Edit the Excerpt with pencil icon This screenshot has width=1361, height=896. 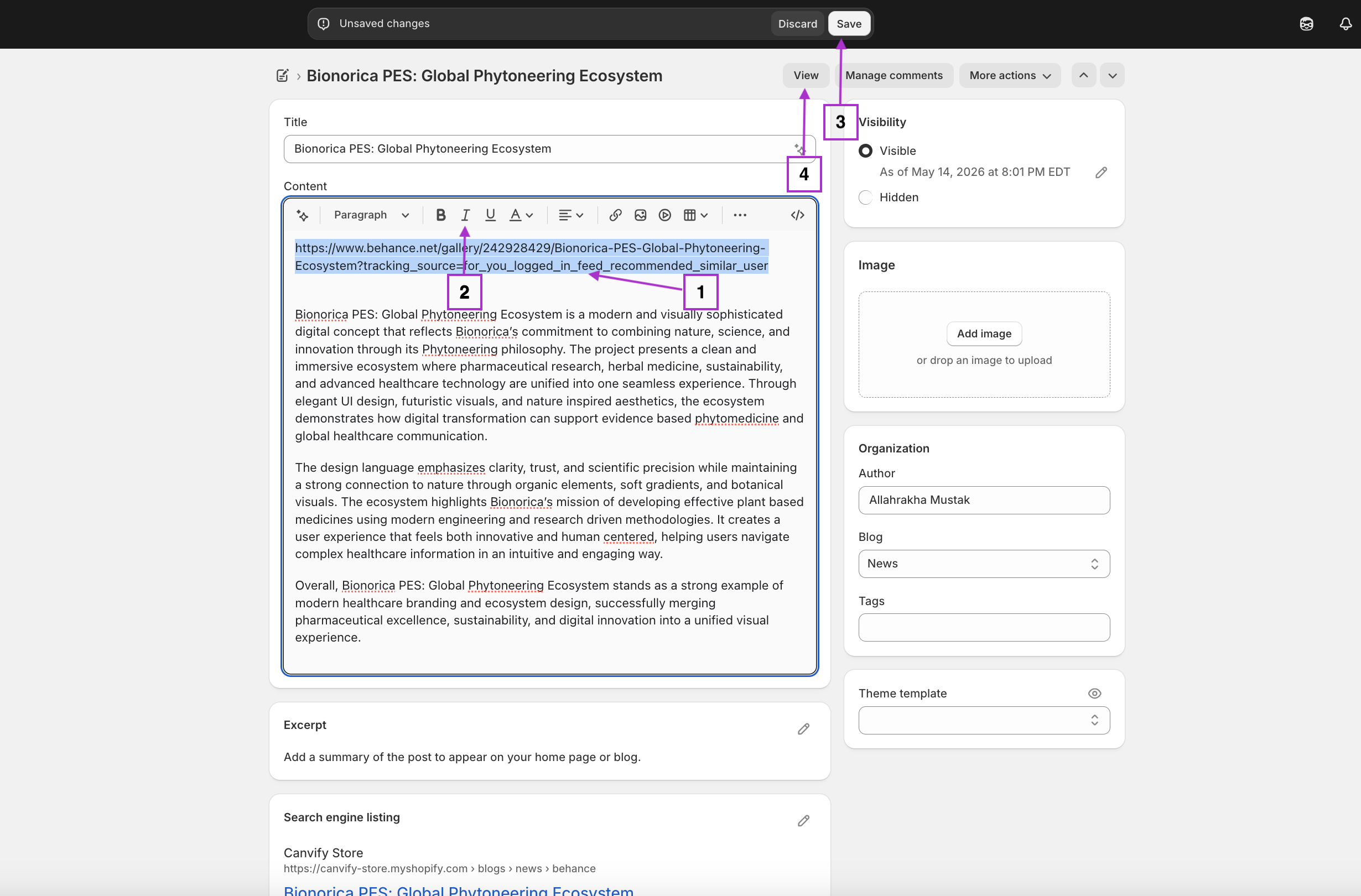click(803, 728)
